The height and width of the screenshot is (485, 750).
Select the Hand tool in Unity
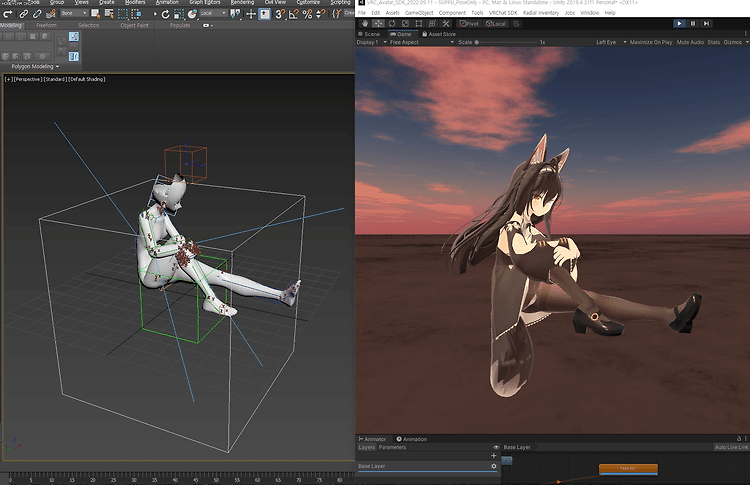(365, 23)
